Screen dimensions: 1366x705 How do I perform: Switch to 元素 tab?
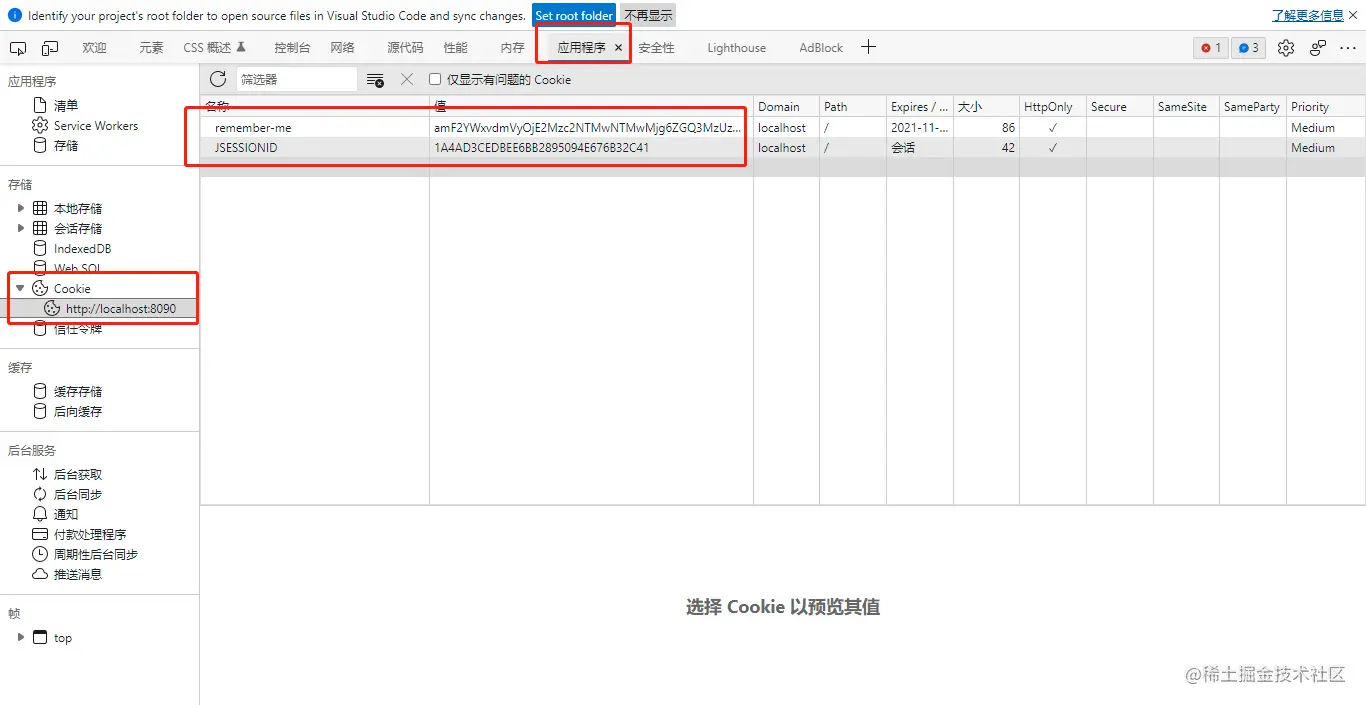151,48
